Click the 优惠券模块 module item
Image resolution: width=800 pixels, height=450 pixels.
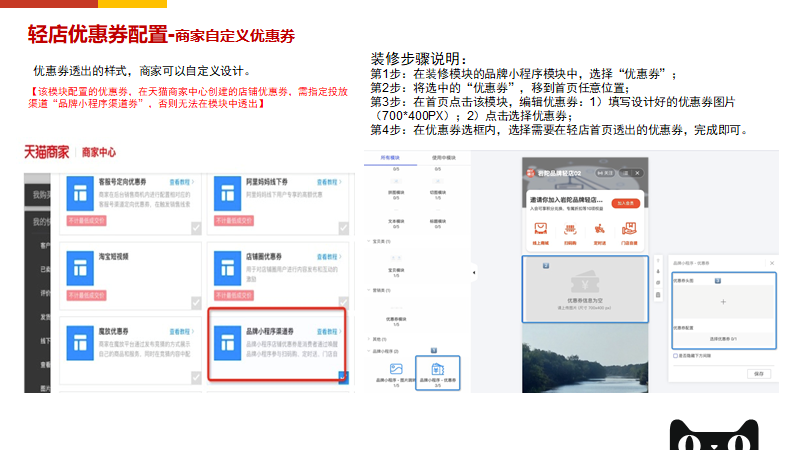pyautogui.click(x=396, y=315)
